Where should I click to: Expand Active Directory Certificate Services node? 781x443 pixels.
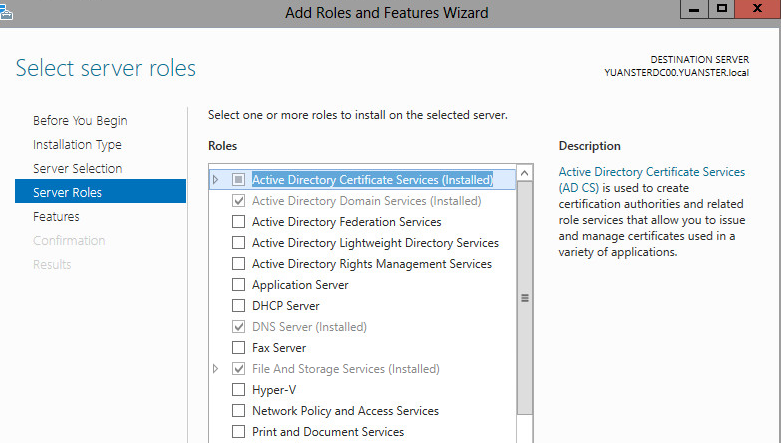[216, 179]
